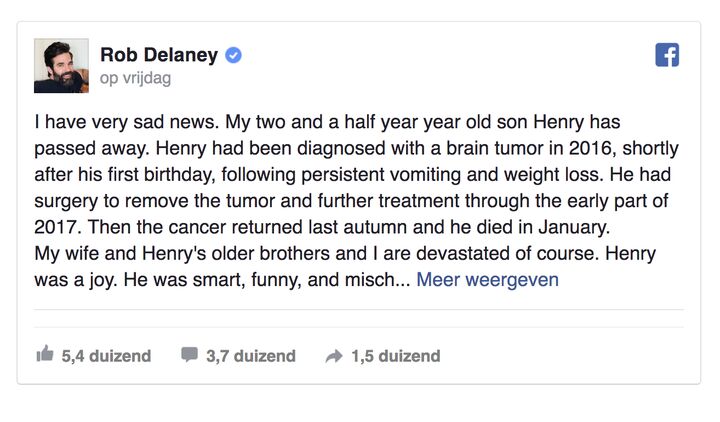720x422 pixels.
Task: Open the Rob Delaney name link
Action: [x=159, y=55]
